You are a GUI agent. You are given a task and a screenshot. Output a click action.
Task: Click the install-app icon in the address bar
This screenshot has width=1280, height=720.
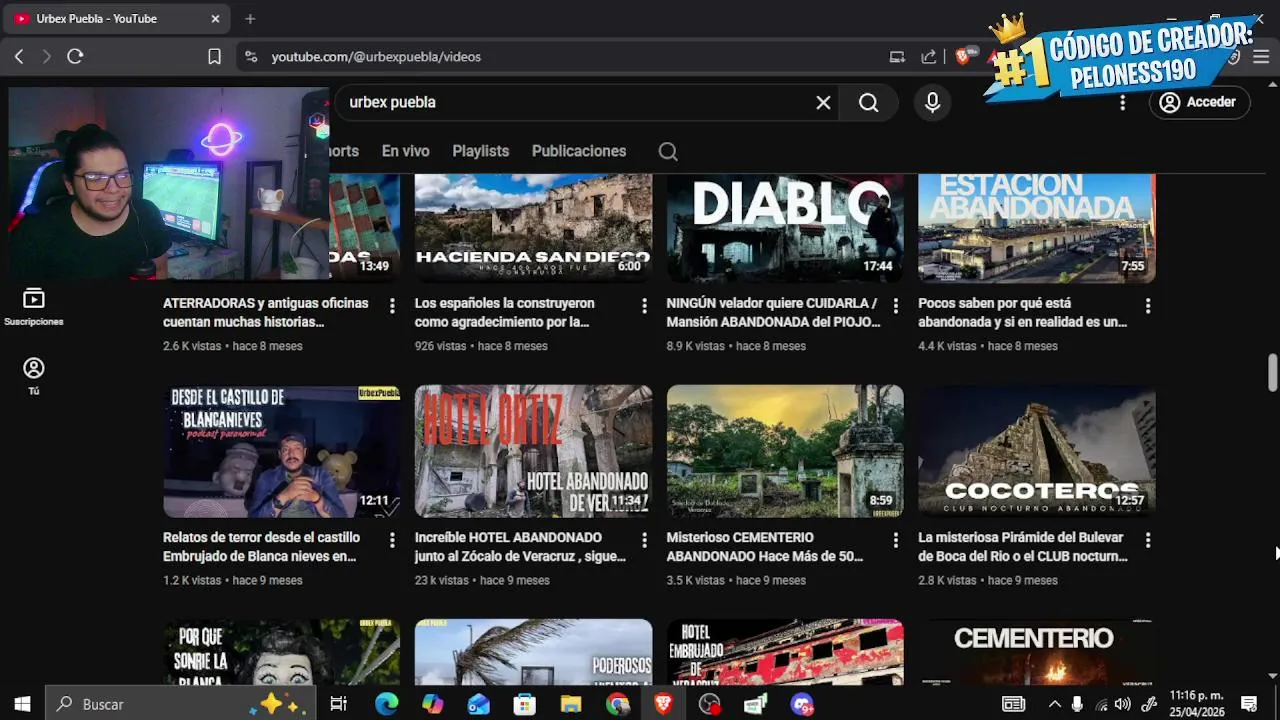click(x=897, y=57)
